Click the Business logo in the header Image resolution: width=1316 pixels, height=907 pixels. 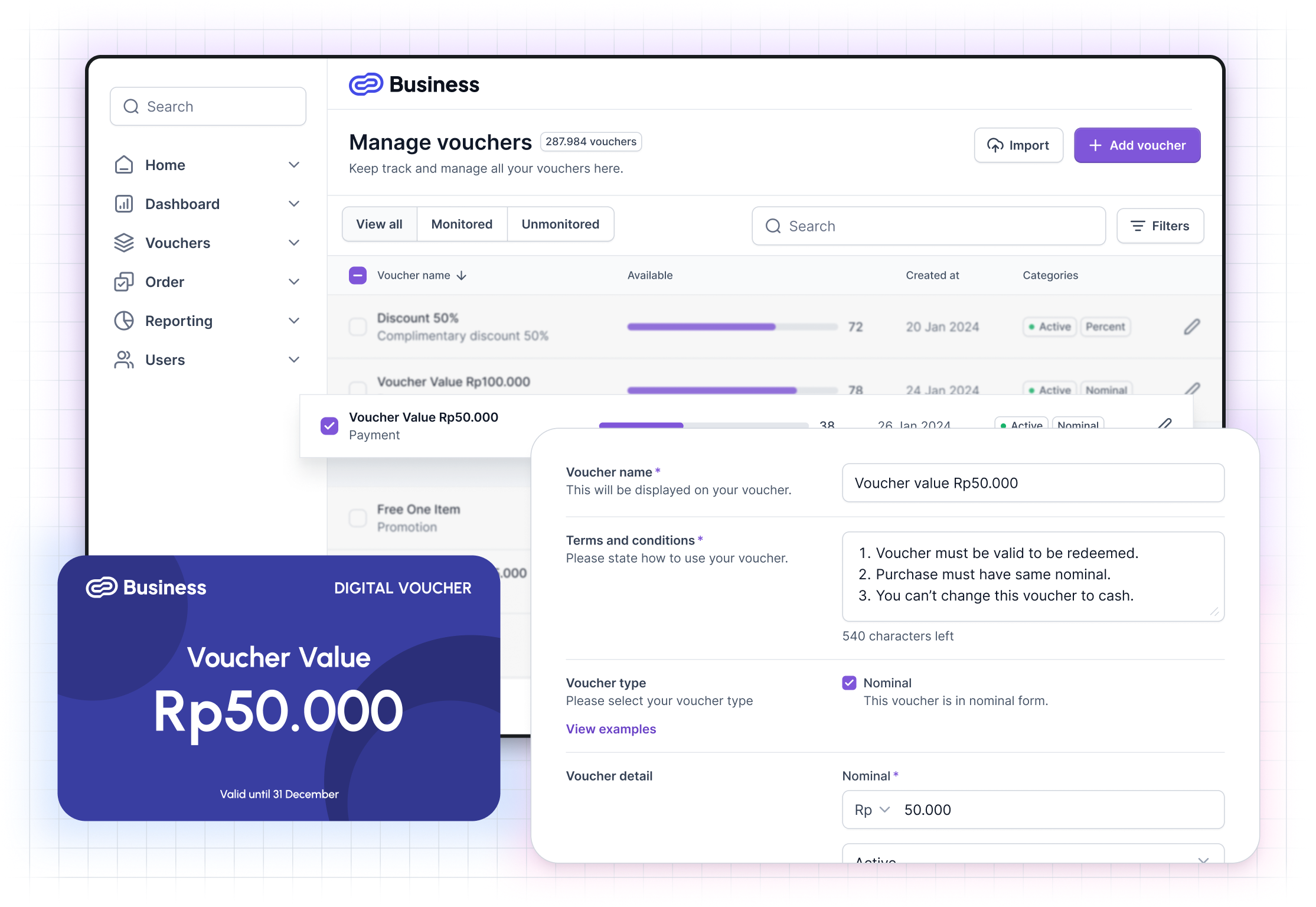(414, 84)
